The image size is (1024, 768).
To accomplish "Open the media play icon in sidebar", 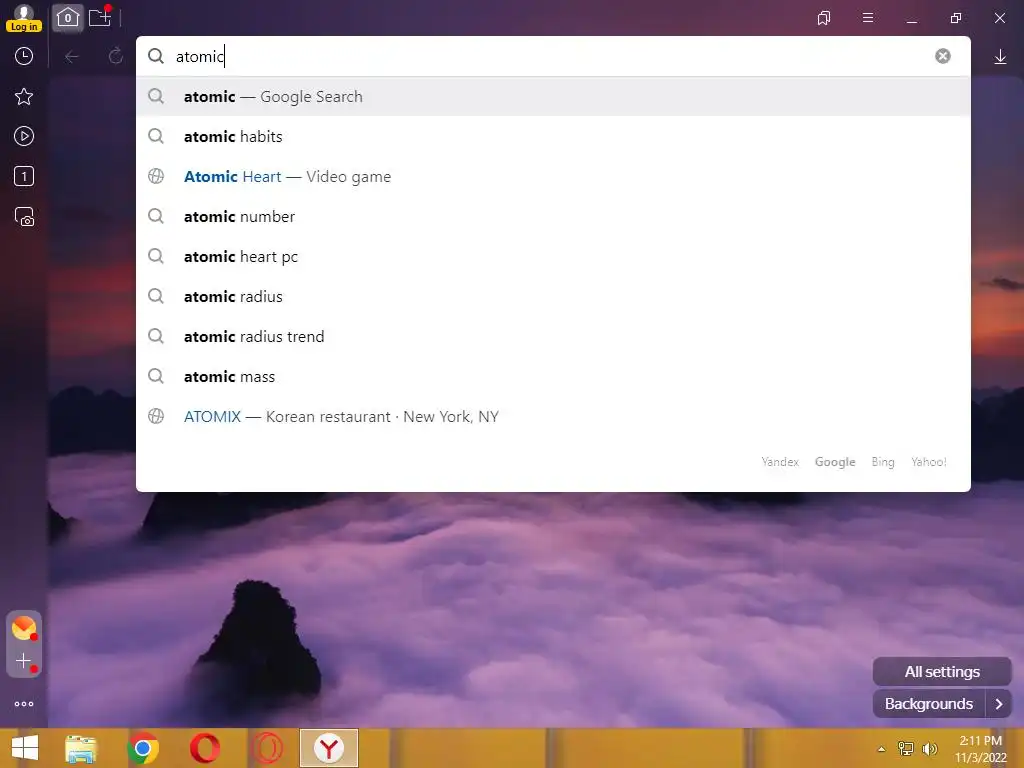I will tap(24, 136).
